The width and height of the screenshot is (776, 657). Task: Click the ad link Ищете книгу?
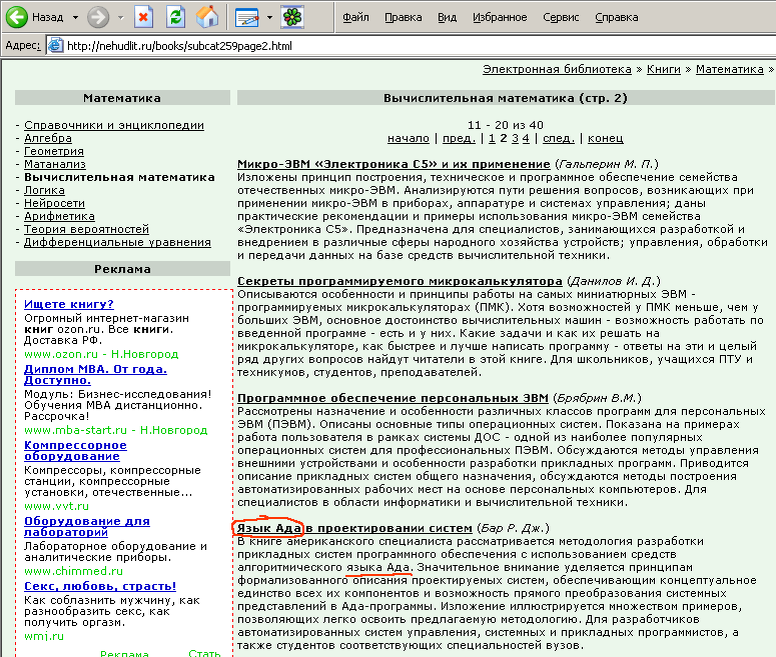pos(69,304)
